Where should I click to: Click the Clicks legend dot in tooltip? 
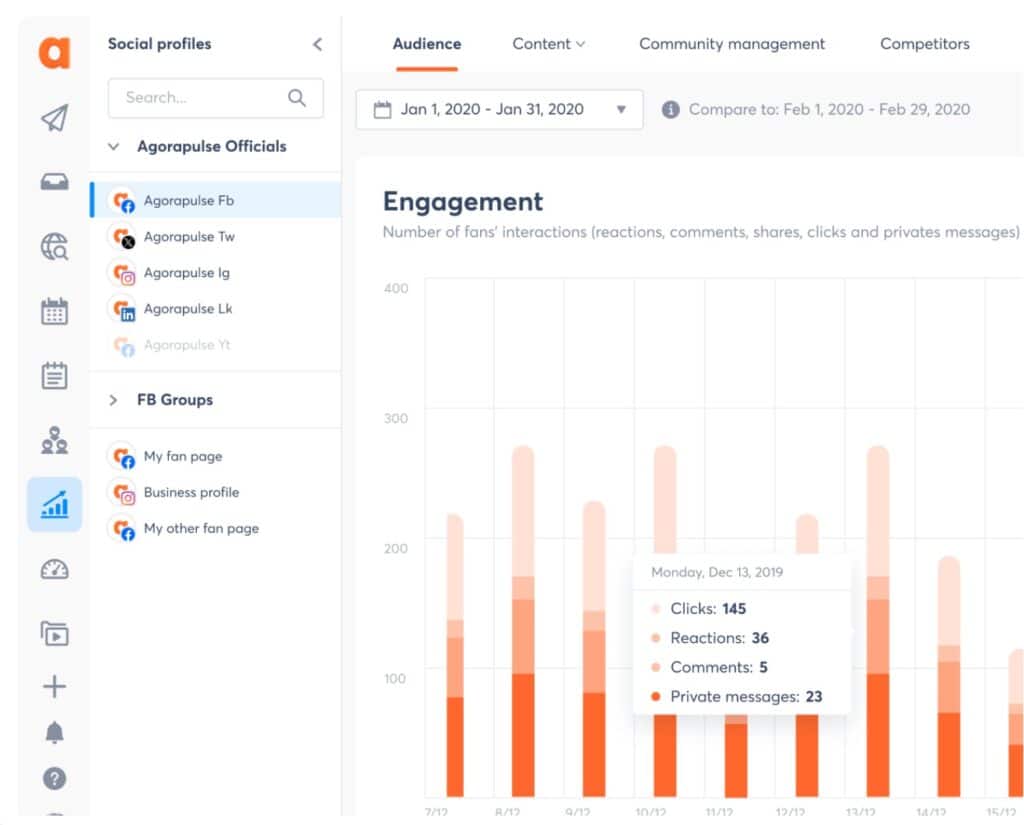coord(656,609)
